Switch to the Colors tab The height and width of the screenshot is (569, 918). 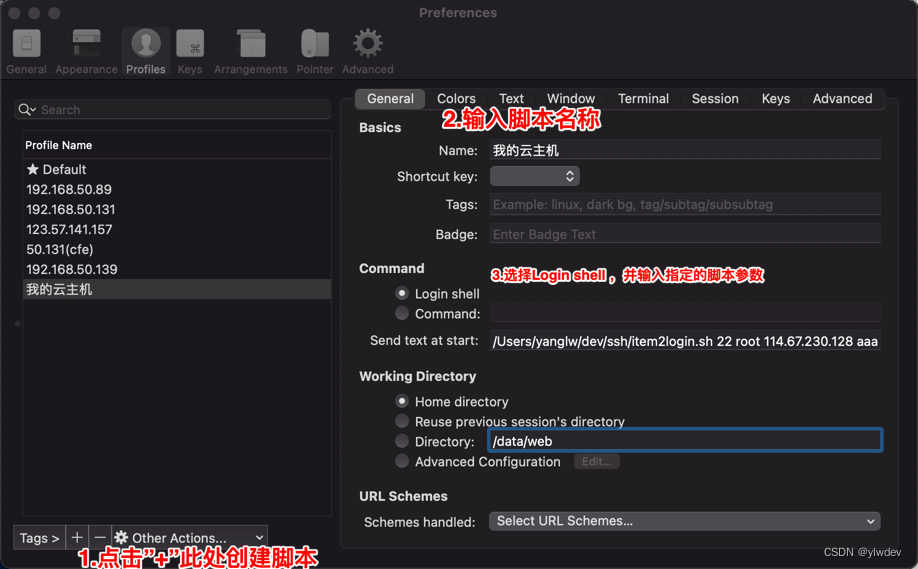click(456, 98)
